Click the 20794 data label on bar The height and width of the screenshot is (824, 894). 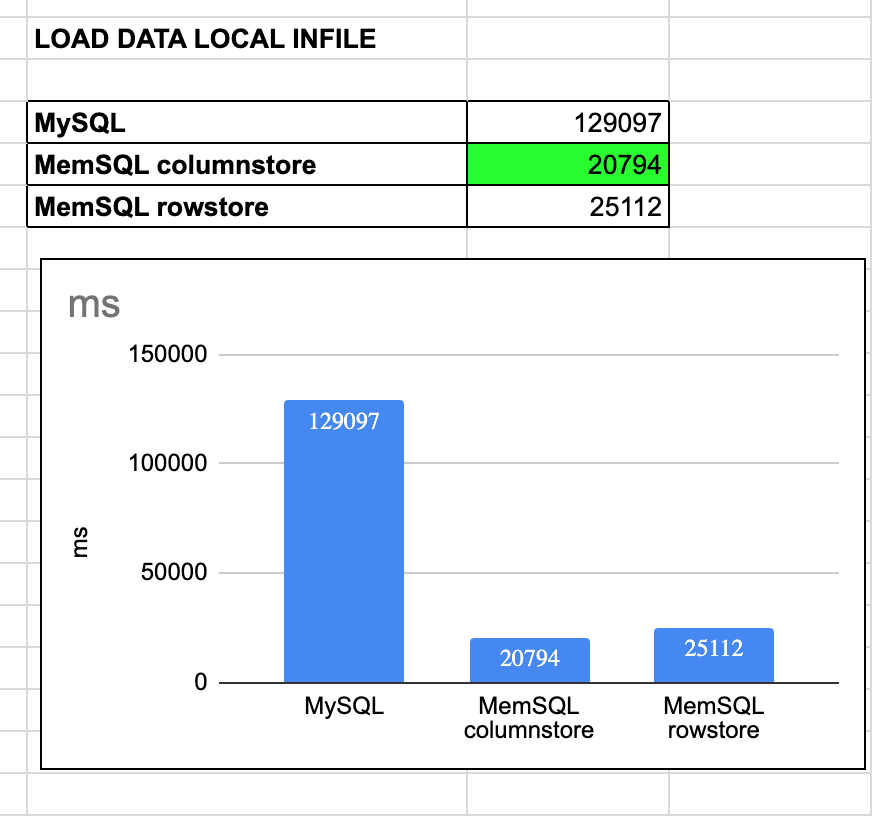[530, 659]
